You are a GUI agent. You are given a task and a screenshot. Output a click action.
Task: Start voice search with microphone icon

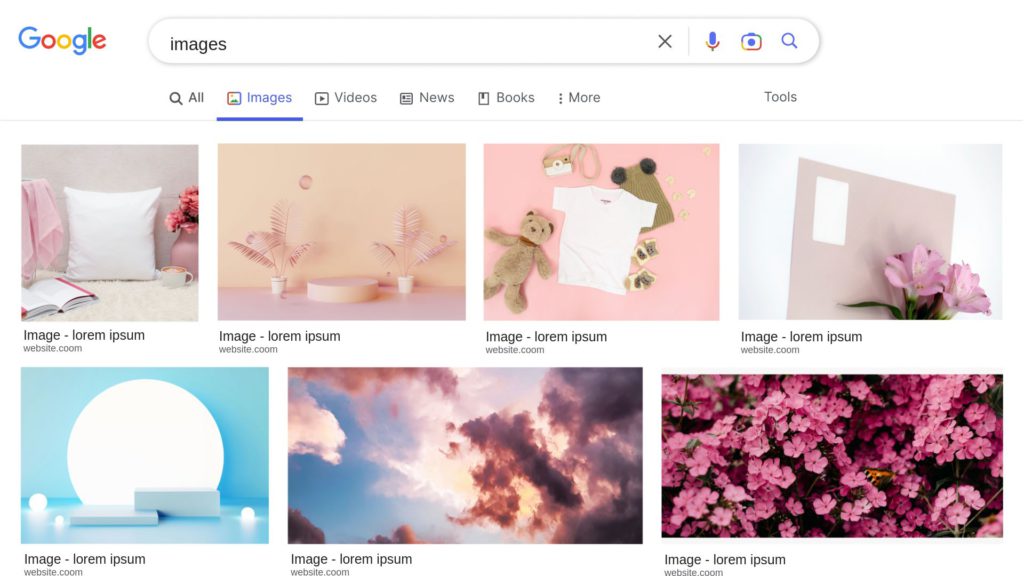coord(712,41)
